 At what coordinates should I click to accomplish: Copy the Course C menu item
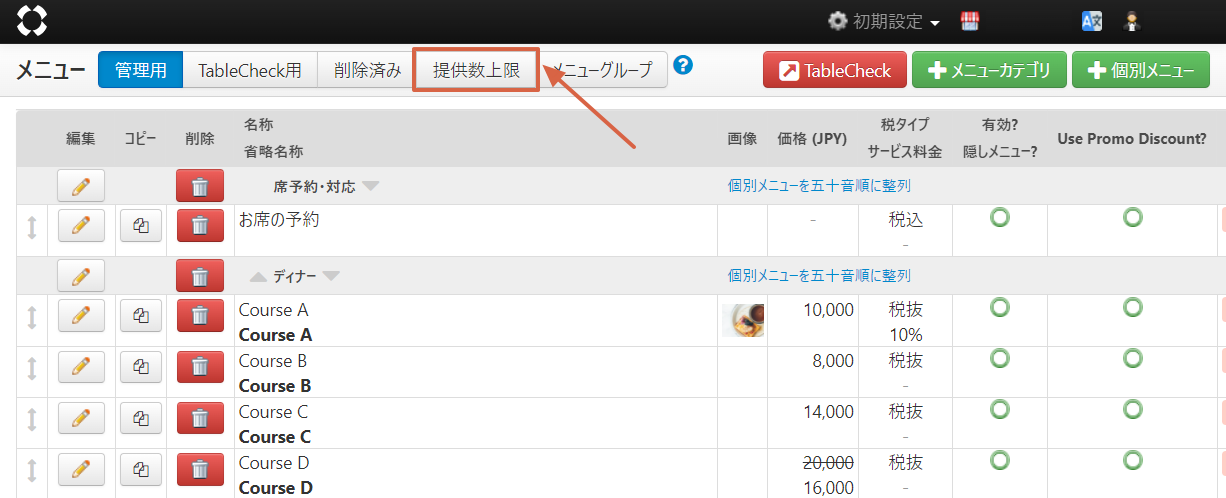pos(141,417)
